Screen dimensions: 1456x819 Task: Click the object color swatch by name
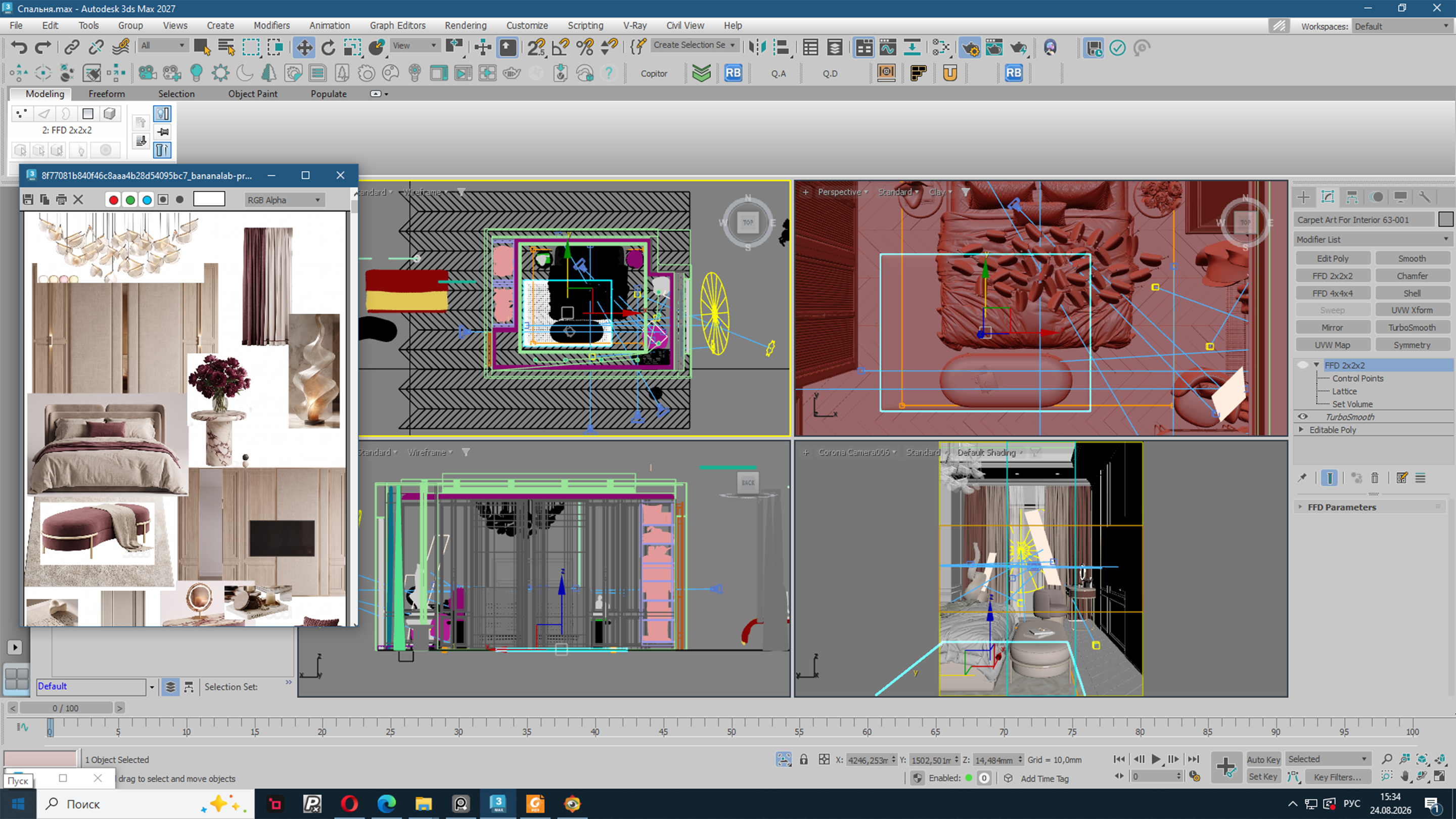[1445, 219]
